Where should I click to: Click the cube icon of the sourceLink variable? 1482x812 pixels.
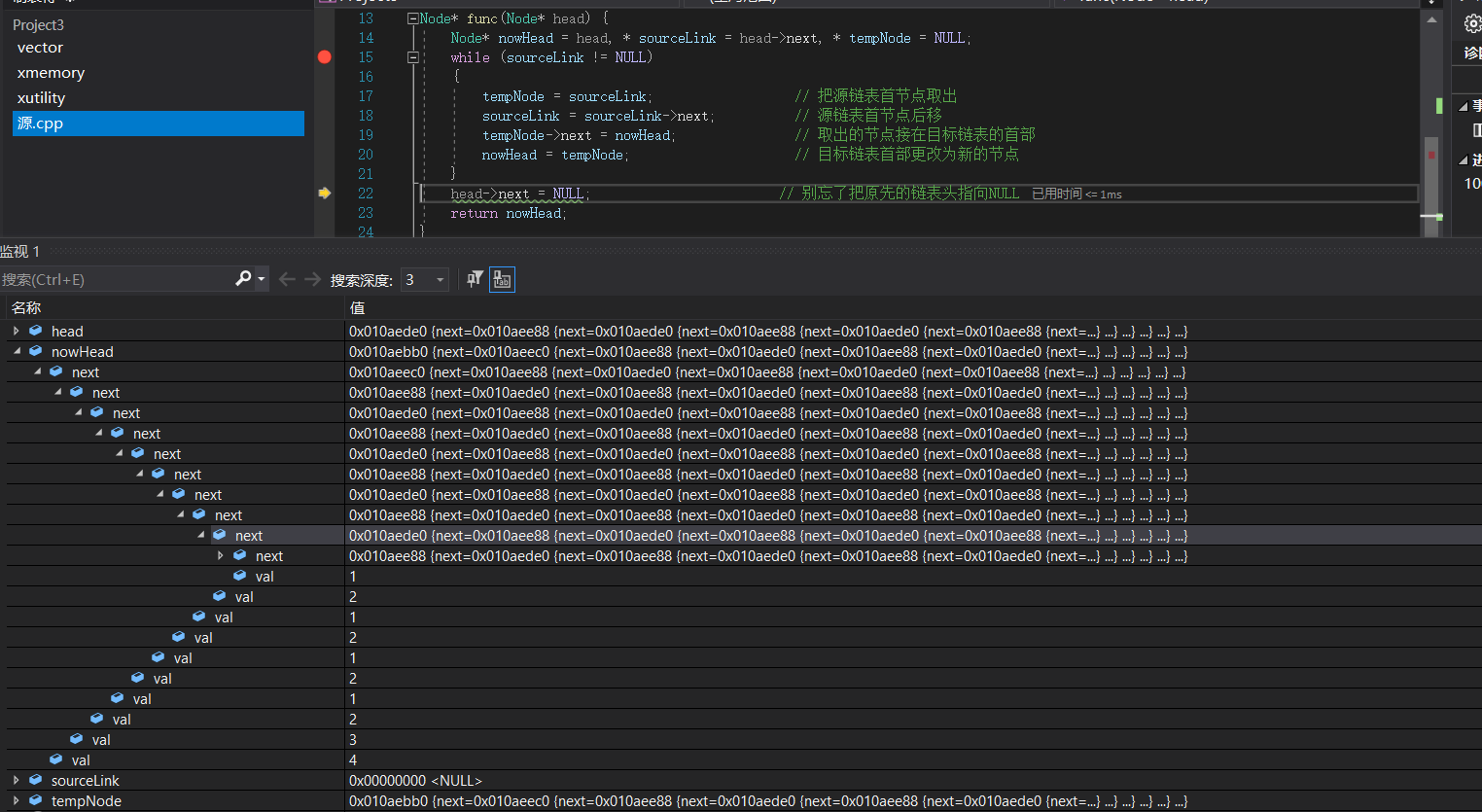(x=36, y=781)
